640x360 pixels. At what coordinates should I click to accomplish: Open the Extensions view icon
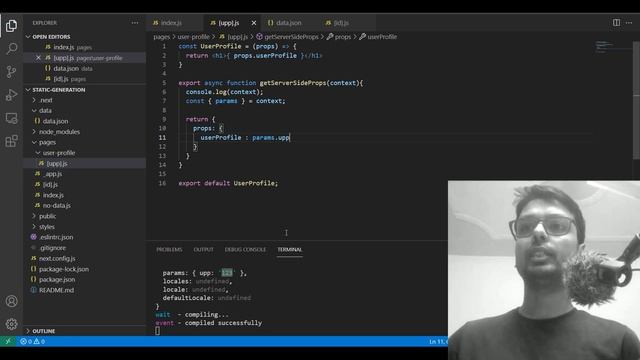click(11, 141)
